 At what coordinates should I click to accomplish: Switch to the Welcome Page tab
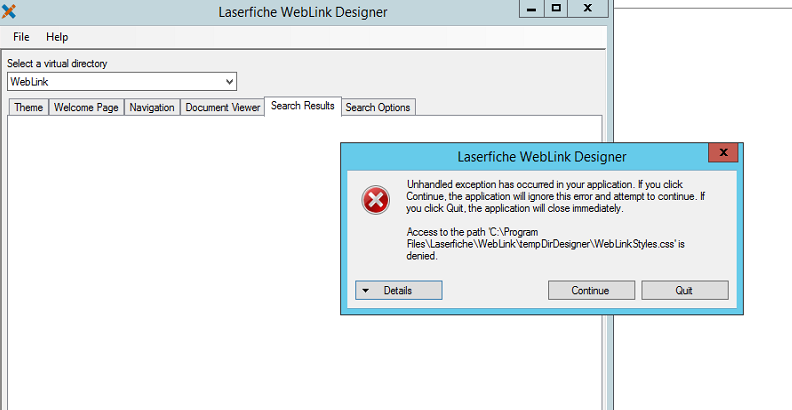coord(86,107)
